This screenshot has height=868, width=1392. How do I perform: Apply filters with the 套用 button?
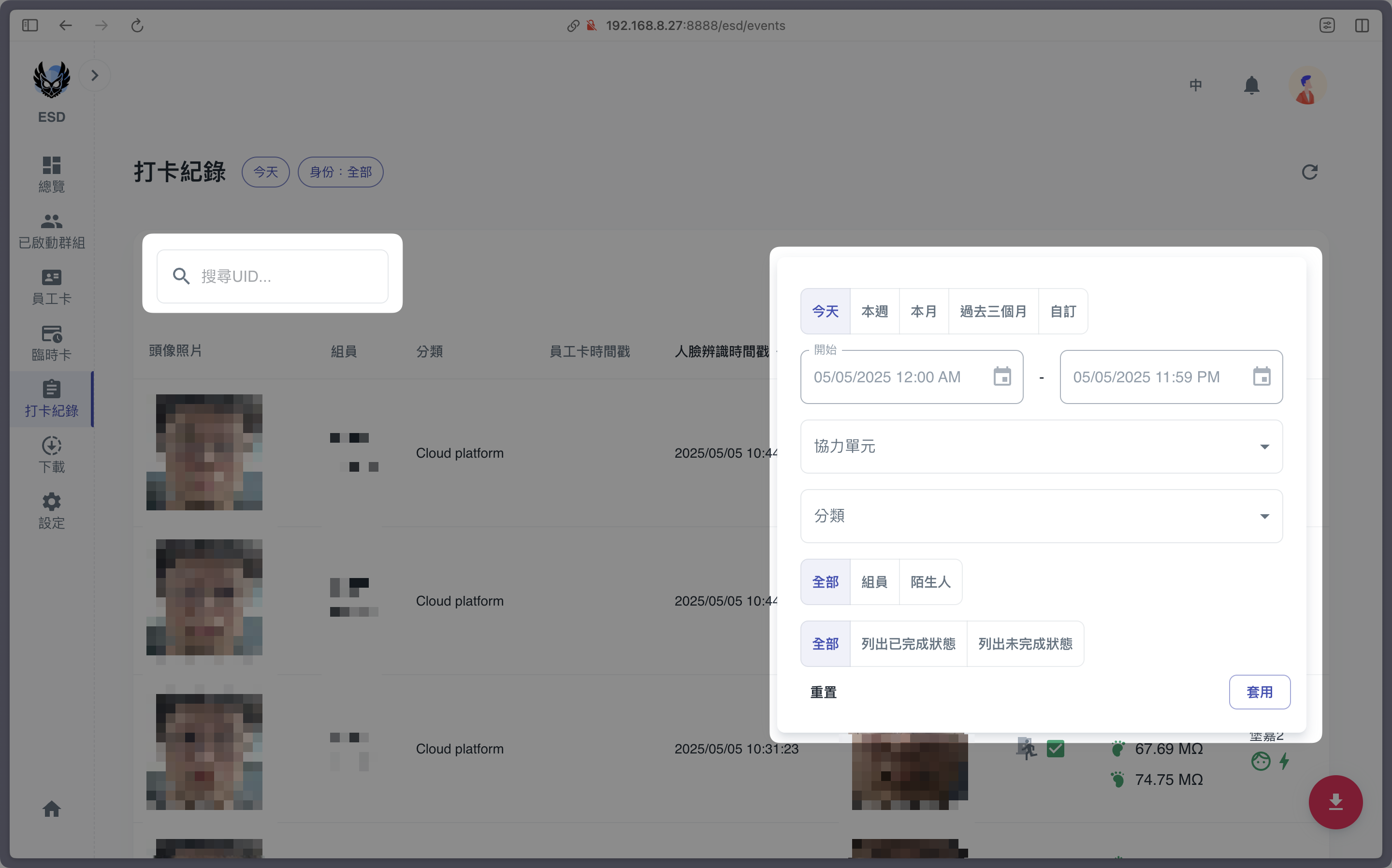(x=1260, y=692)
